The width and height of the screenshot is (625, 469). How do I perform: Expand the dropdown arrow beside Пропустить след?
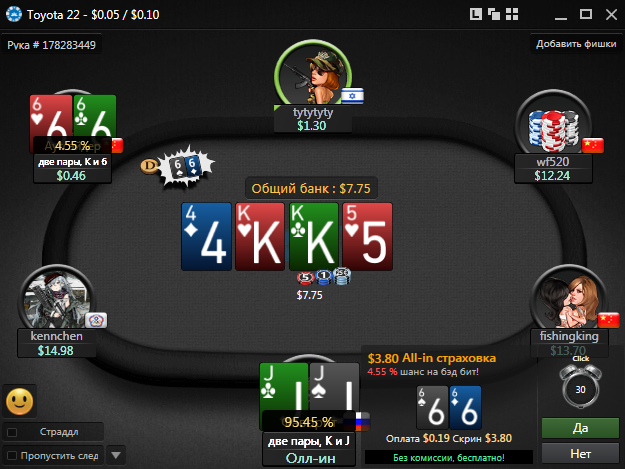coord(116,455)
